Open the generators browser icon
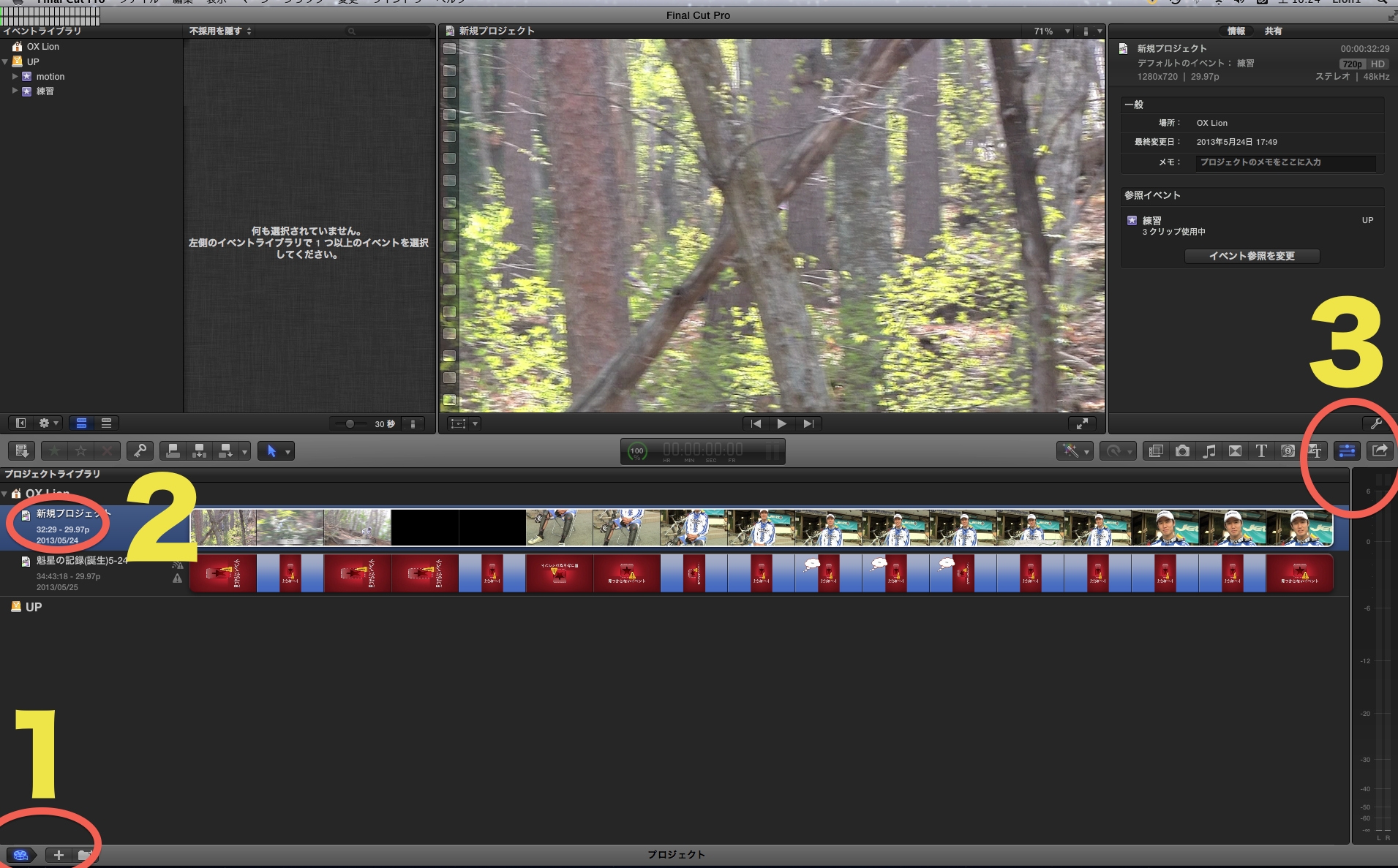This screenshot has height=868, width=1398. tap(1288, 451)
